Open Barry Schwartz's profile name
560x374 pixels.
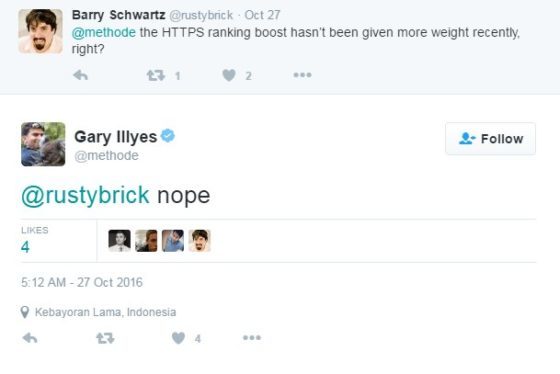coord(118,15)
